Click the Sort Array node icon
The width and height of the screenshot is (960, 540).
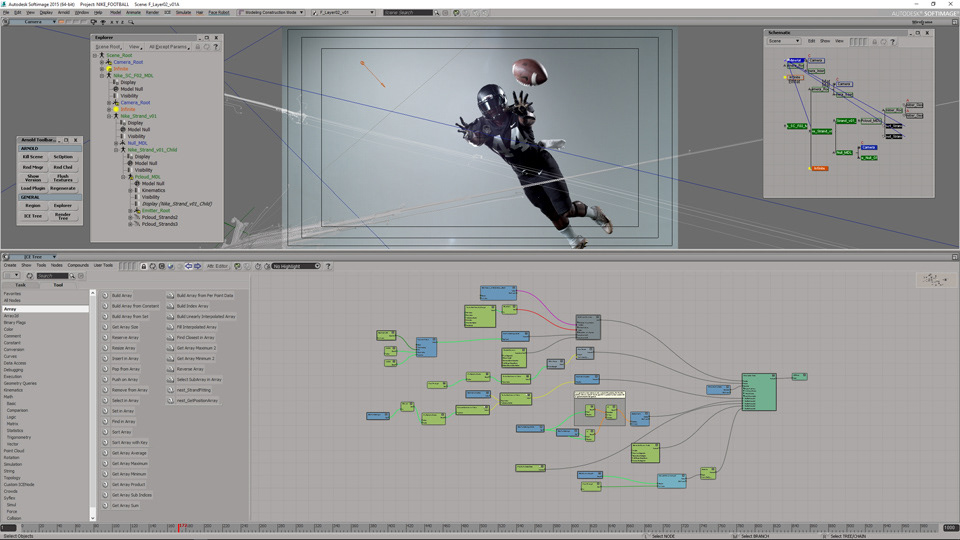105,432
